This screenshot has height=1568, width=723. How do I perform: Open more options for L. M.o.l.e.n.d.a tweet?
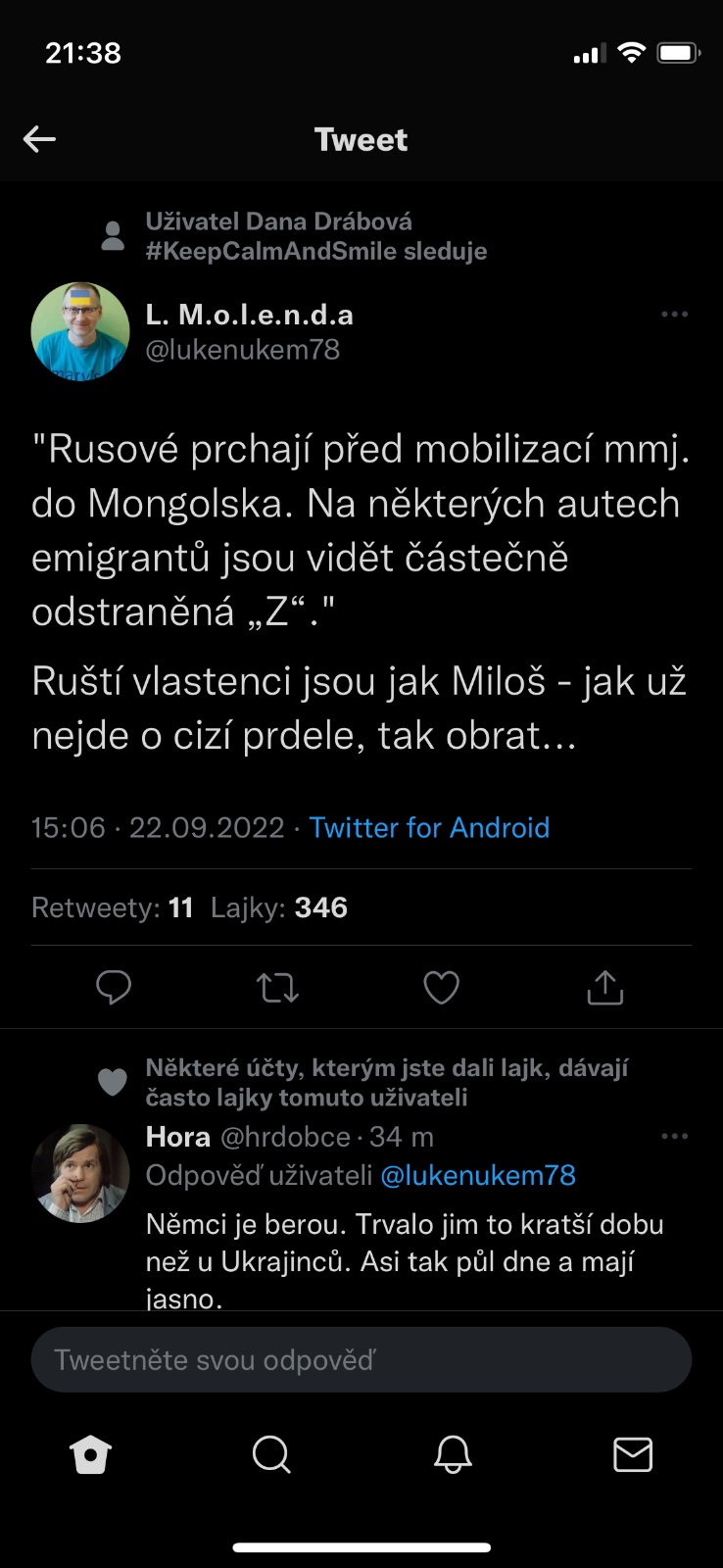tap(674, 315)
